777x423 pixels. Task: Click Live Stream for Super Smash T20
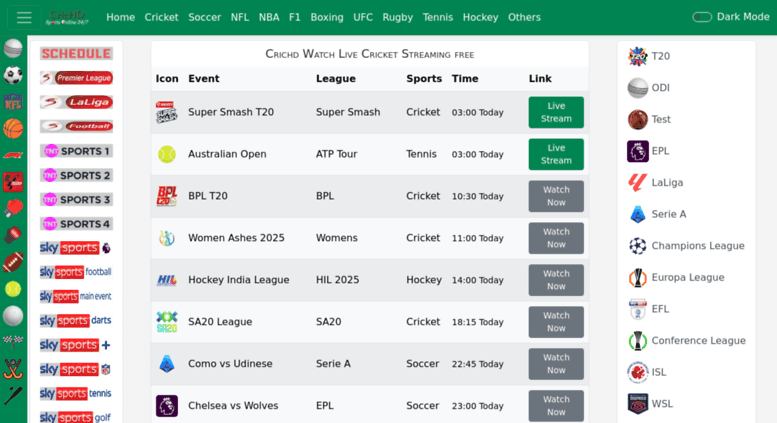pyautogui.click(x=556, y=112)
